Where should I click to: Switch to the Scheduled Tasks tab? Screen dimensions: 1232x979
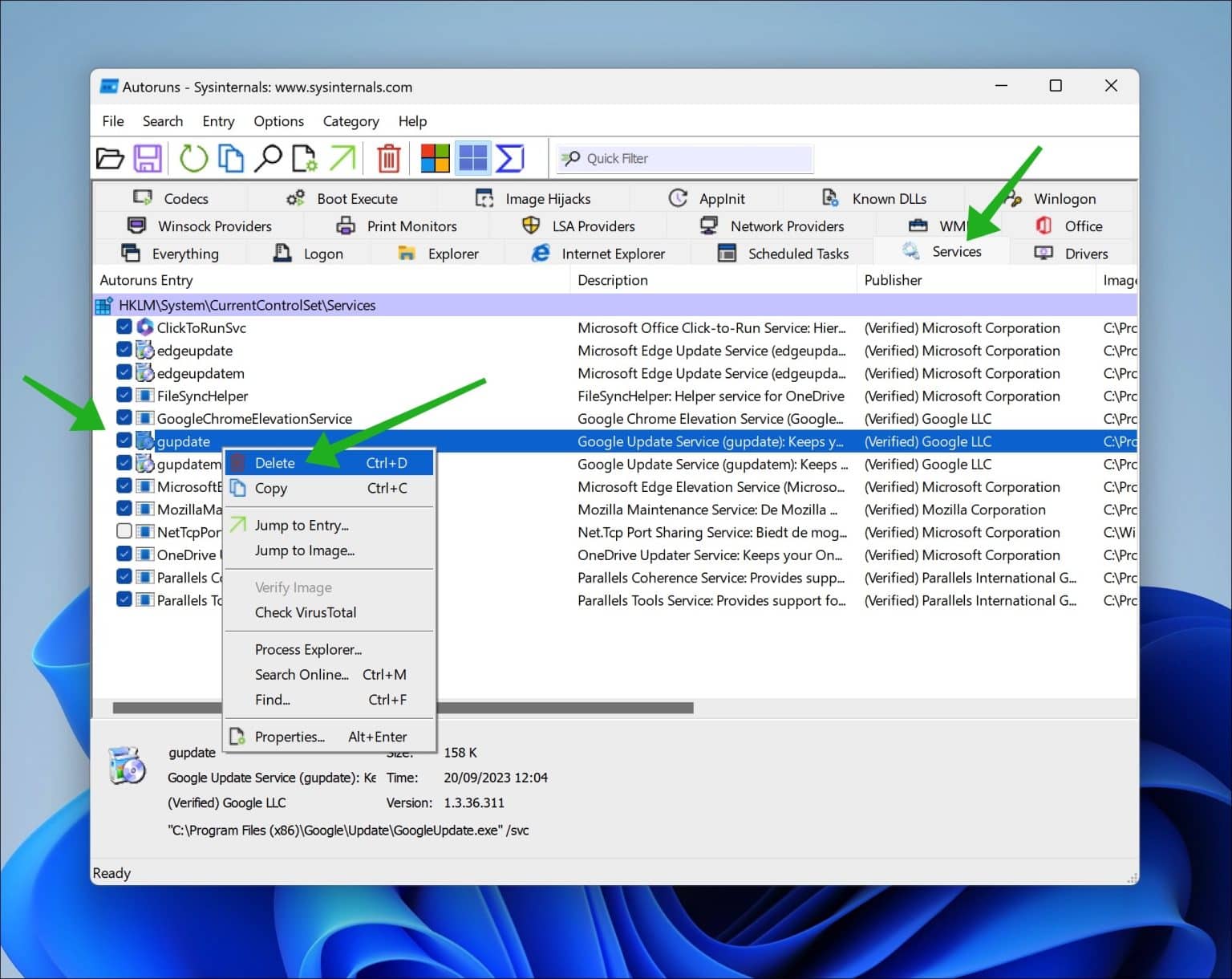click(796, 253)
